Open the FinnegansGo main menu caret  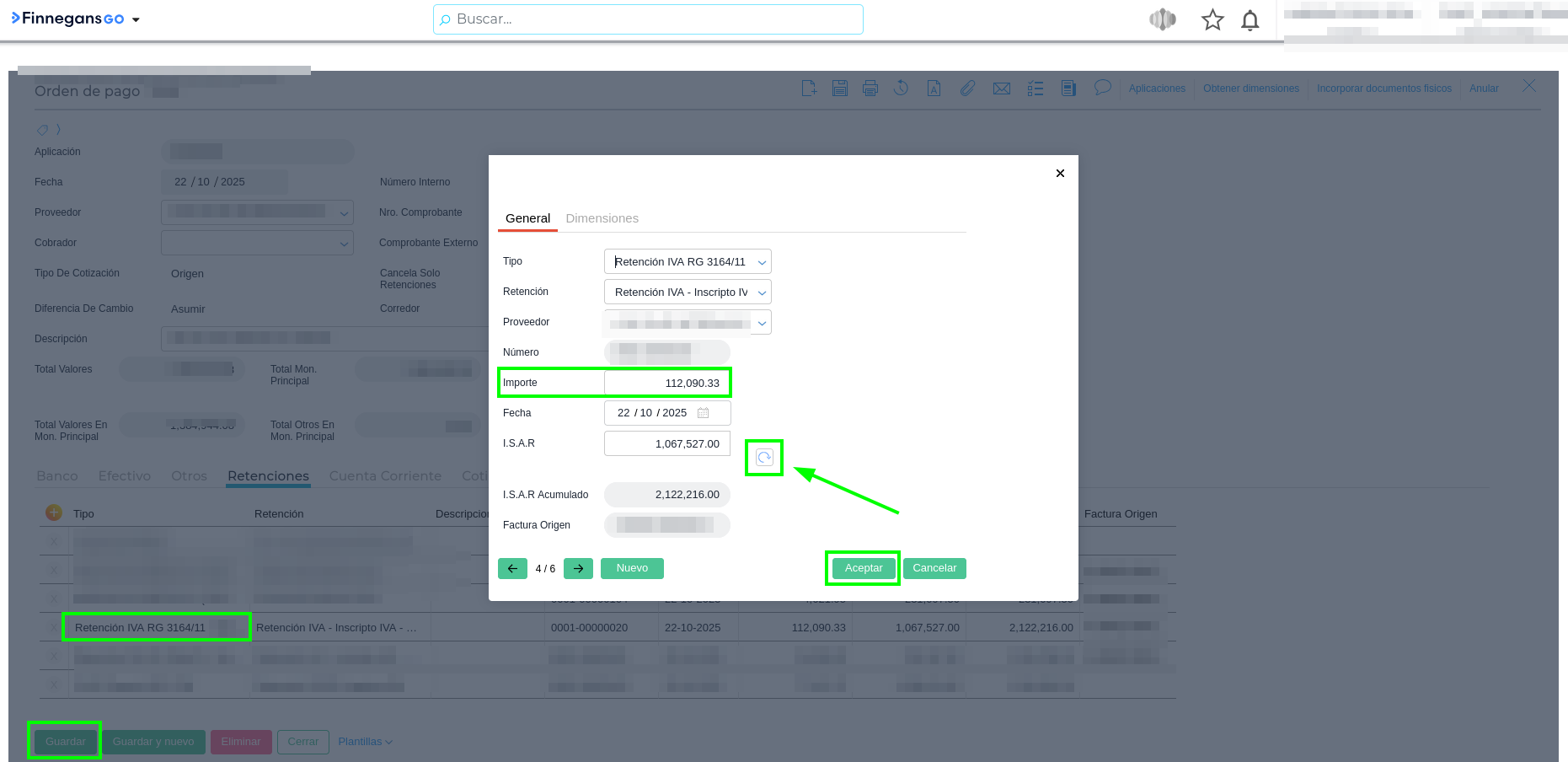point(136,20)
